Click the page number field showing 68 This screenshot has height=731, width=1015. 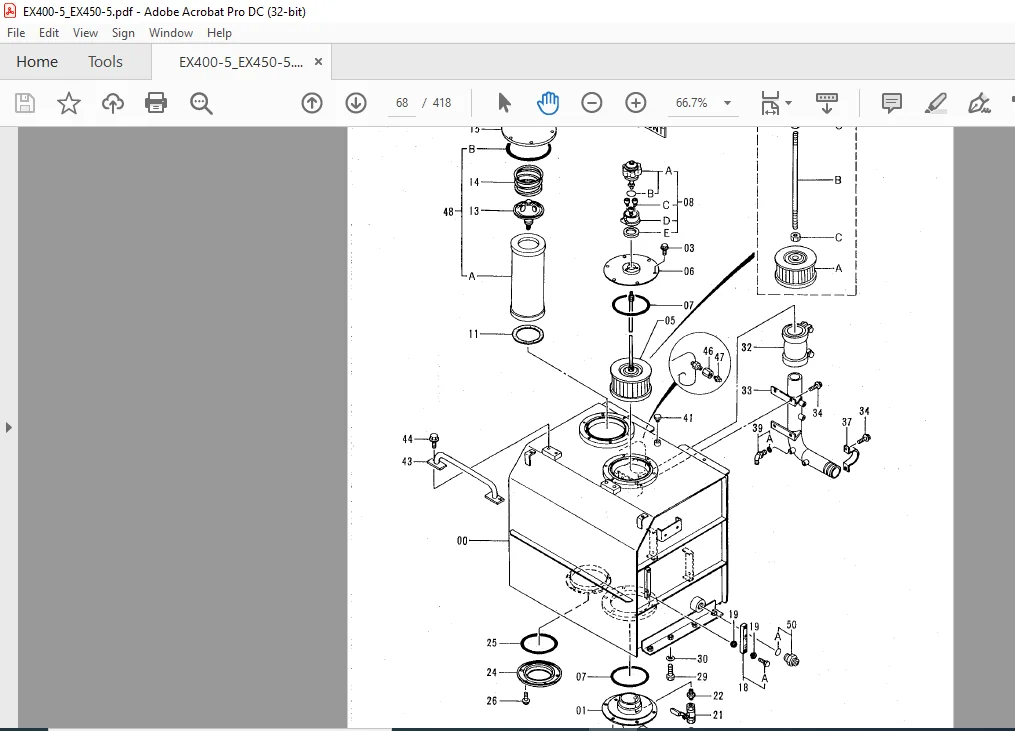pyautogui.click(x=402, y=103)
